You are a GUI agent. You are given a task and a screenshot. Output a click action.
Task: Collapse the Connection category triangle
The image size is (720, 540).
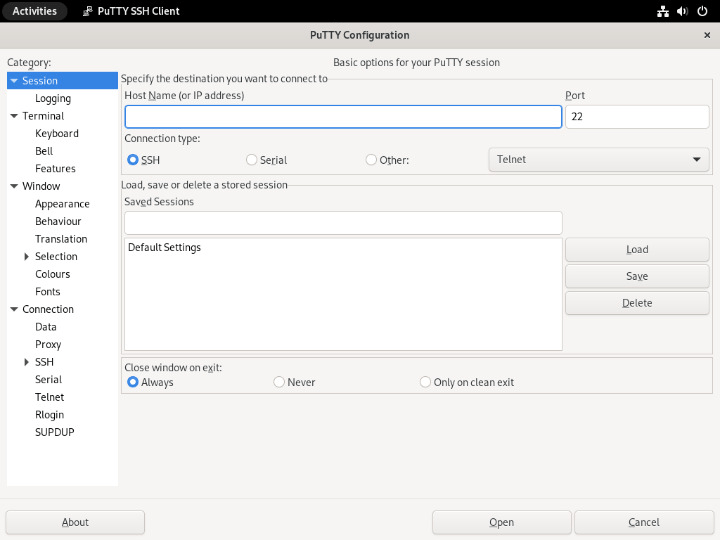pos(14,309)
